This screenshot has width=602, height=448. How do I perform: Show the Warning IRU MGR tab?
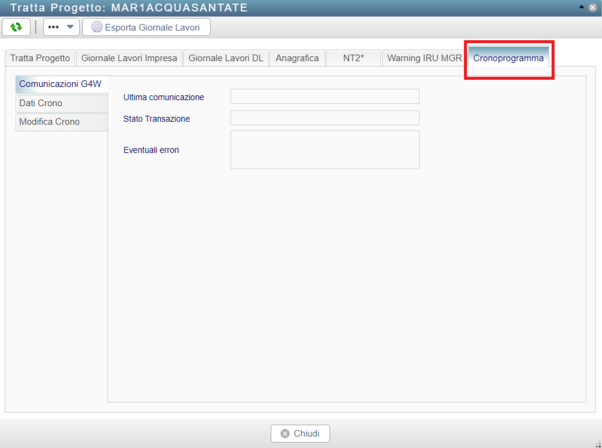tap(424, 58)
